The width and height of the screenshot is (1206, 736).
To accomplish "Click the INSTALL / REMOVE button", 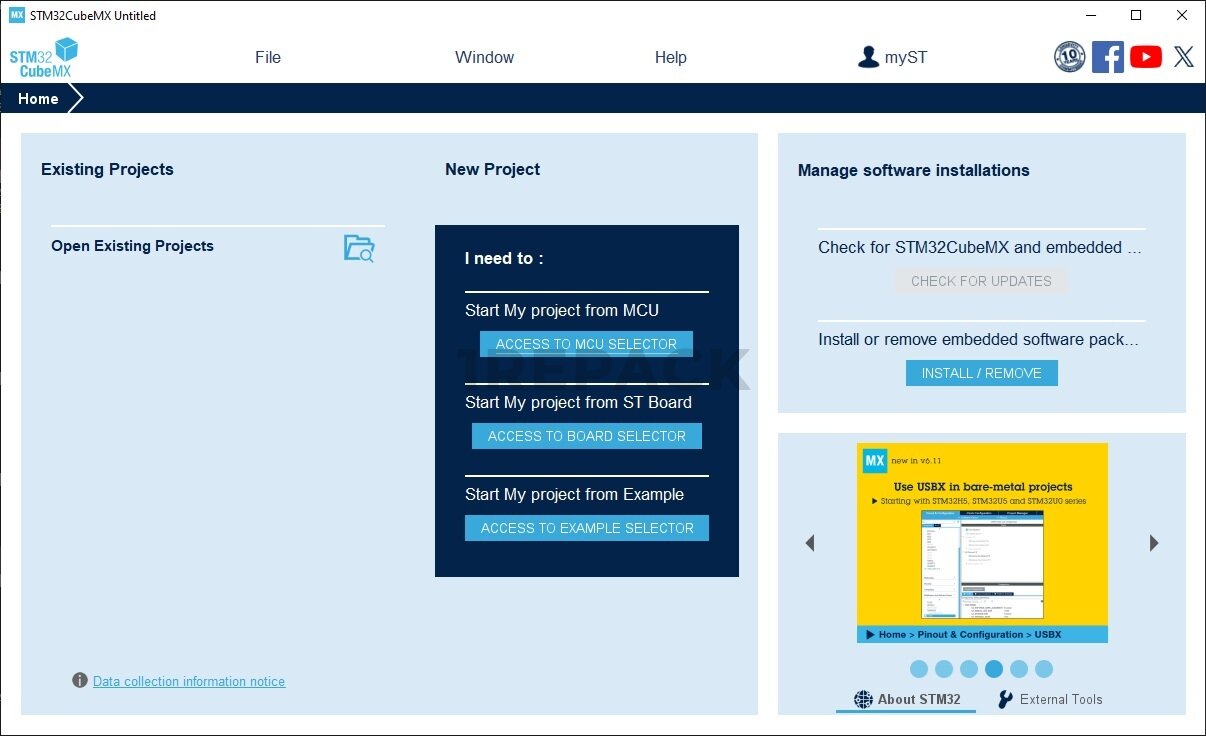I will tap(982, 373).
